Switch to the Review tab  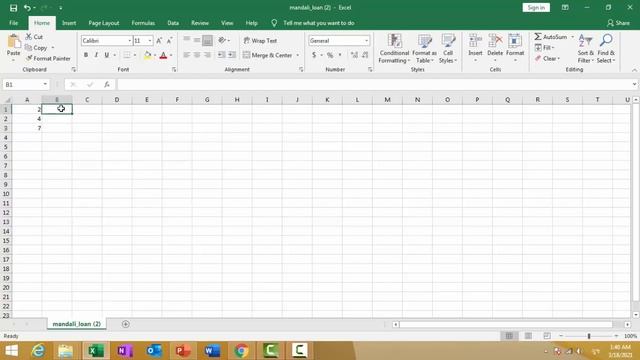(200, 23)
